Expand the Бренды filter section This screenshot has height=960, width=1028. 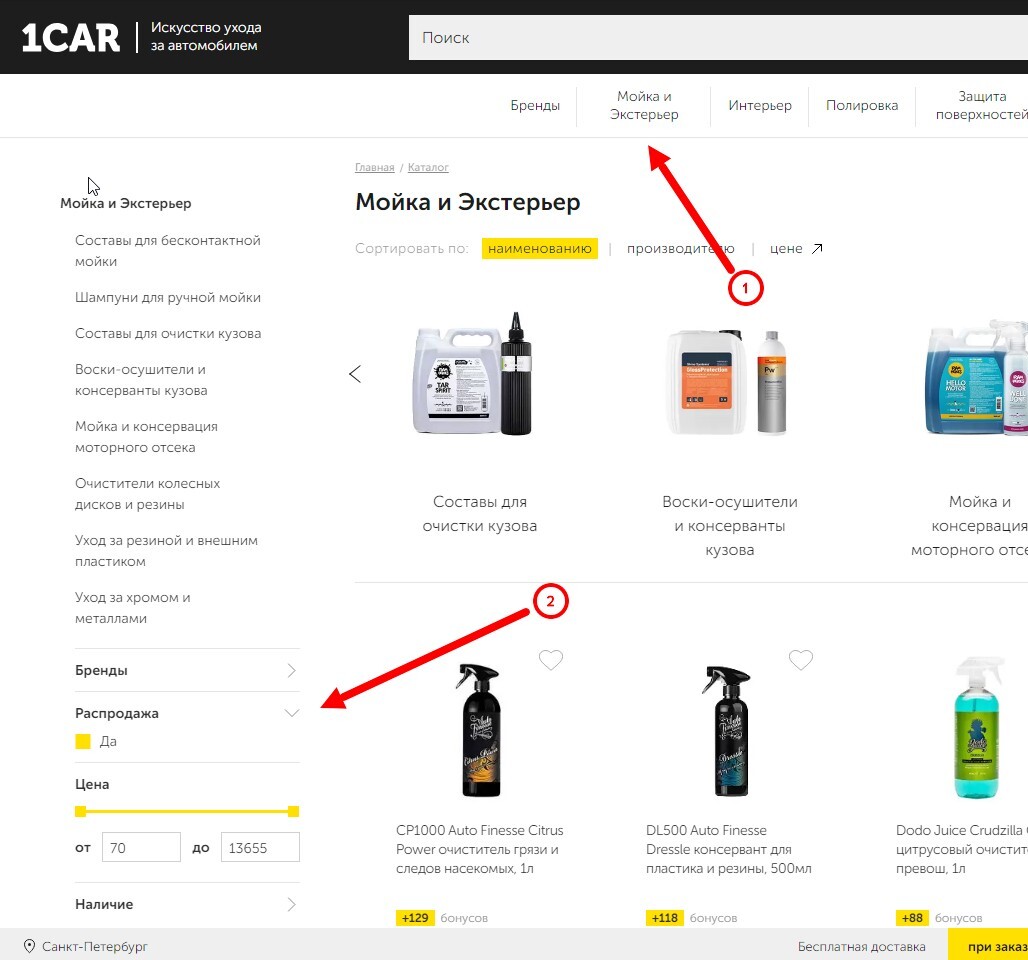pyautogui.click(x=187, y=670)
